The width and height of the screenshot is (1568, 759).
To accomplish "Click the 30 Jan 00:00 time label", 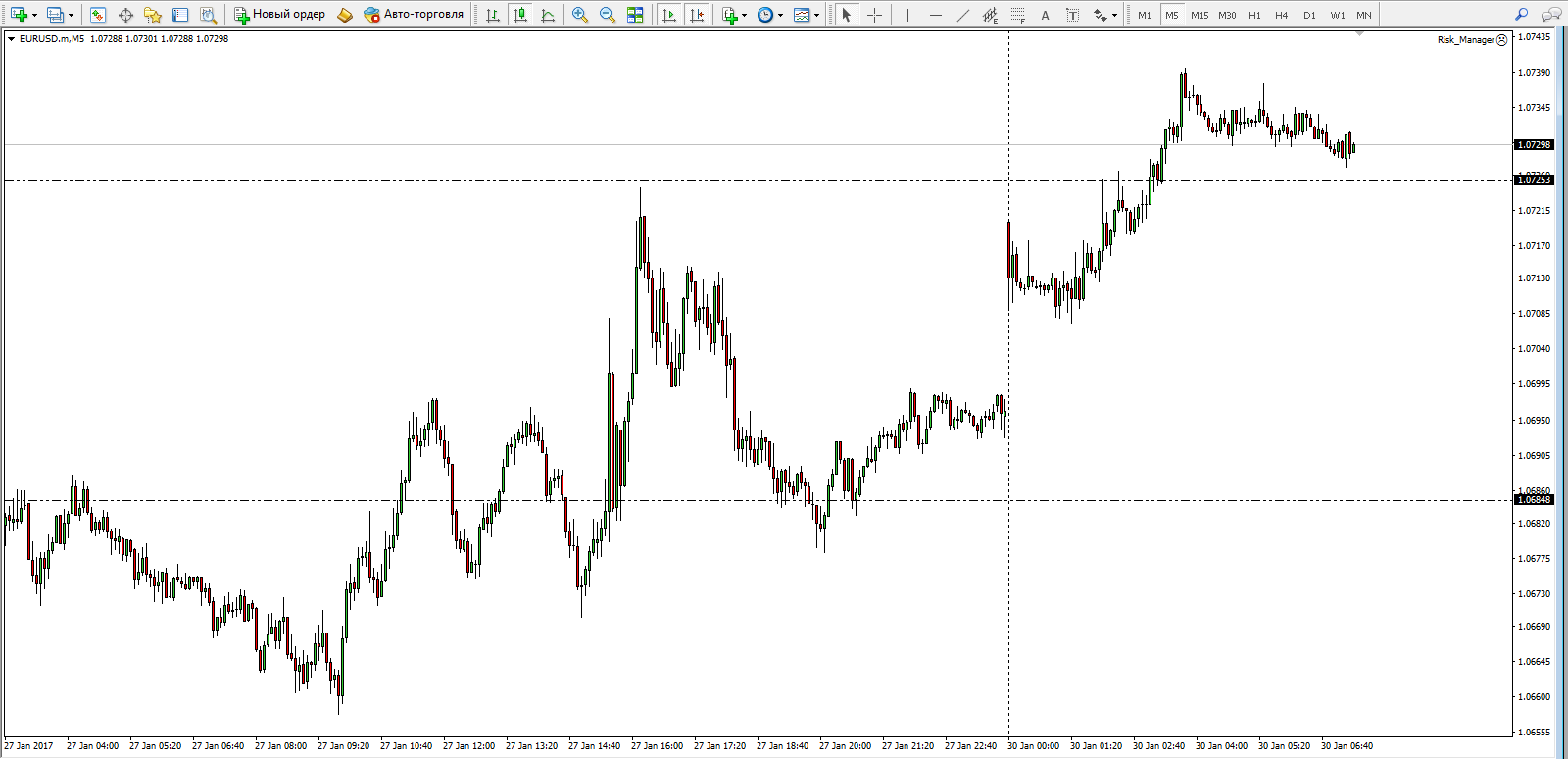I will (x=1033, y=746).
